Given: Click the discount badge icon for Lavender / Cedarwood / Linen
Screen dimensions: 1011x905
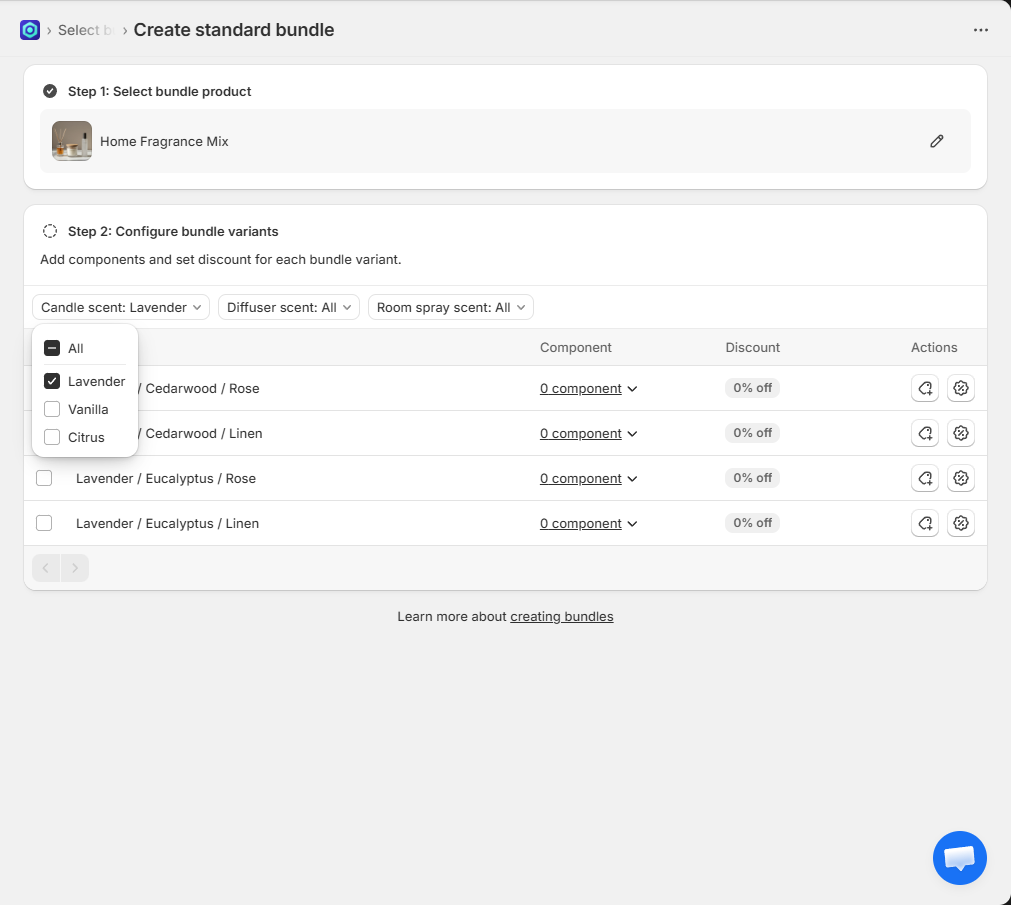Looking at the screenshot, I should (x=961, y=433).
